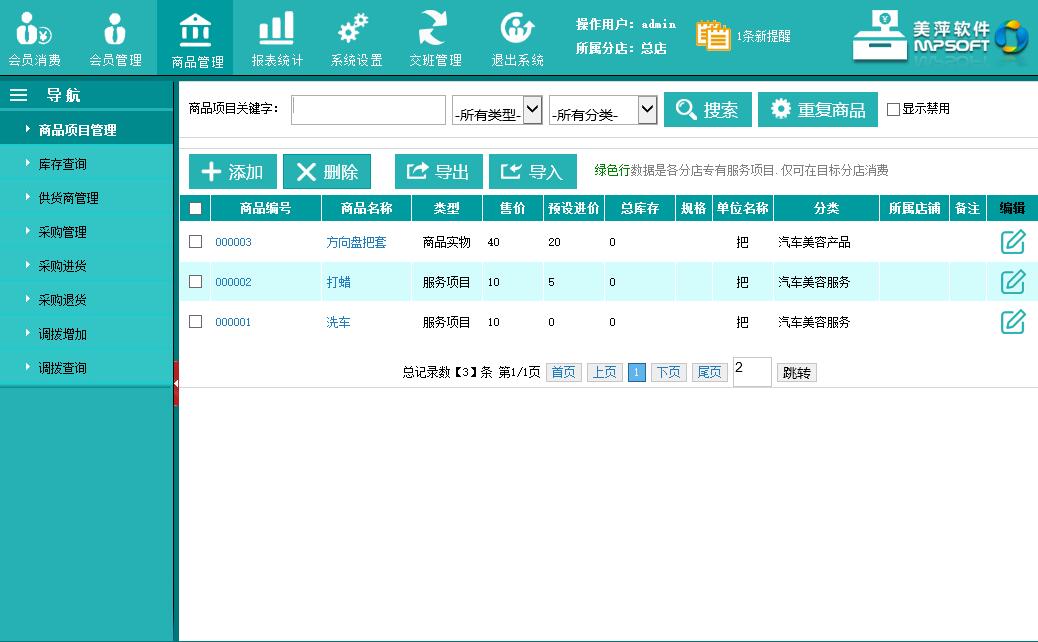The height and width of the screenshot is (642, 1038).
Task: Click the edit icon for 洗车 row
Action: 1013,322
